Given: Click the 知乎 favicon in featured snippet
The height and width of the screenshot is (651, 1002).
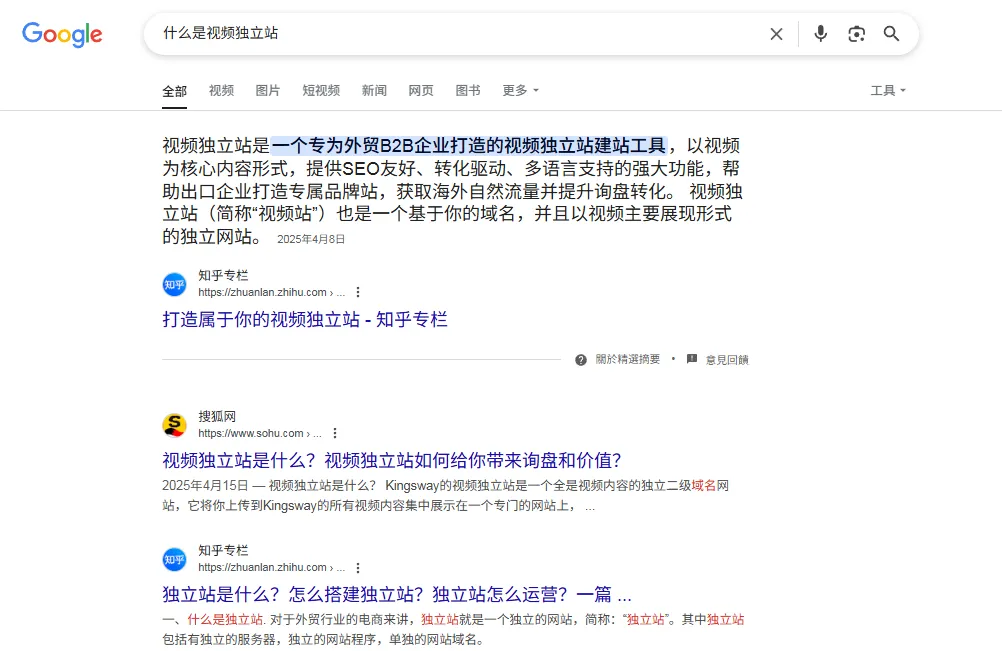Looking at the screenshot, I should (174, 284).
